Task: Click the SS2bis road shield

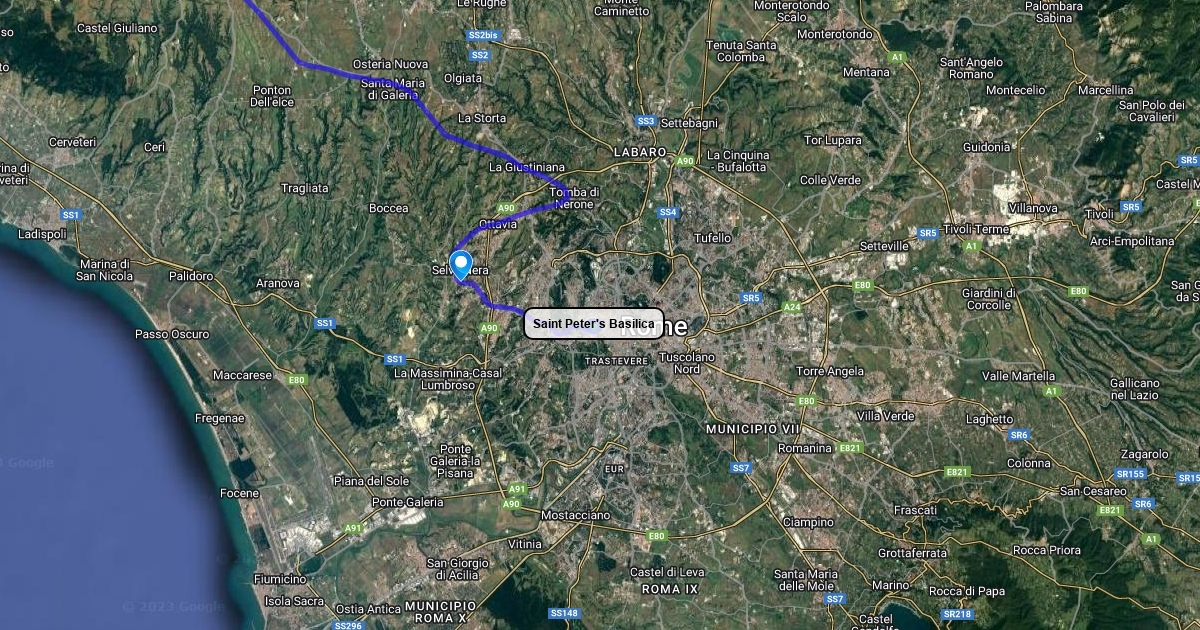Action: pyautogui.click(x=482, y=35)
